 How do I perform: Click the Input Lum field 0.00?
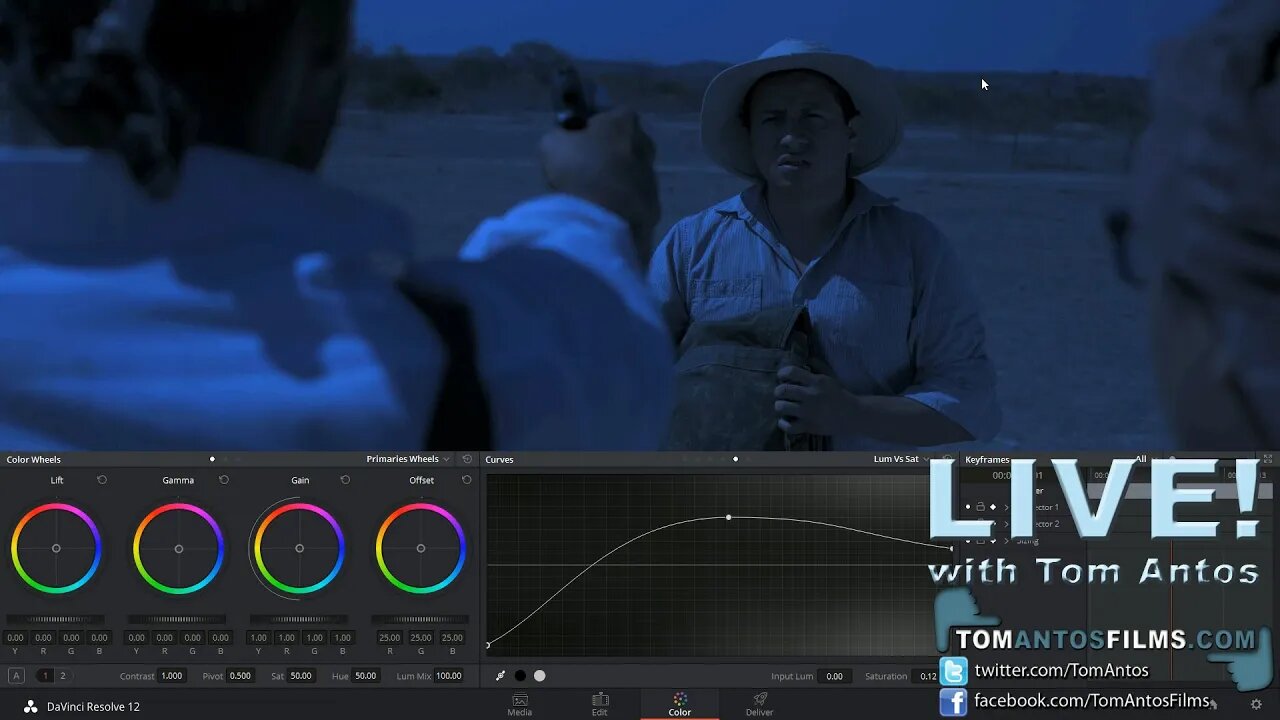pyautogui.click(x=834, y=676)
